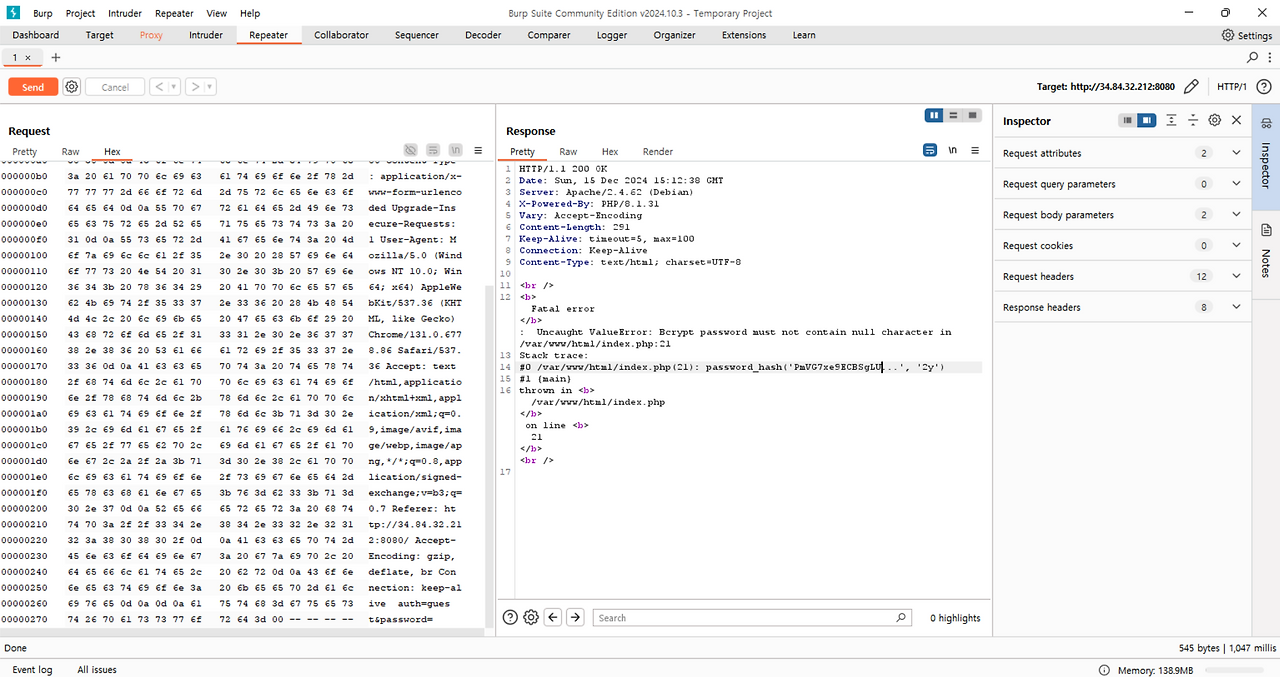
Task: Open Settings in the top right
Action: point(1247,35)
